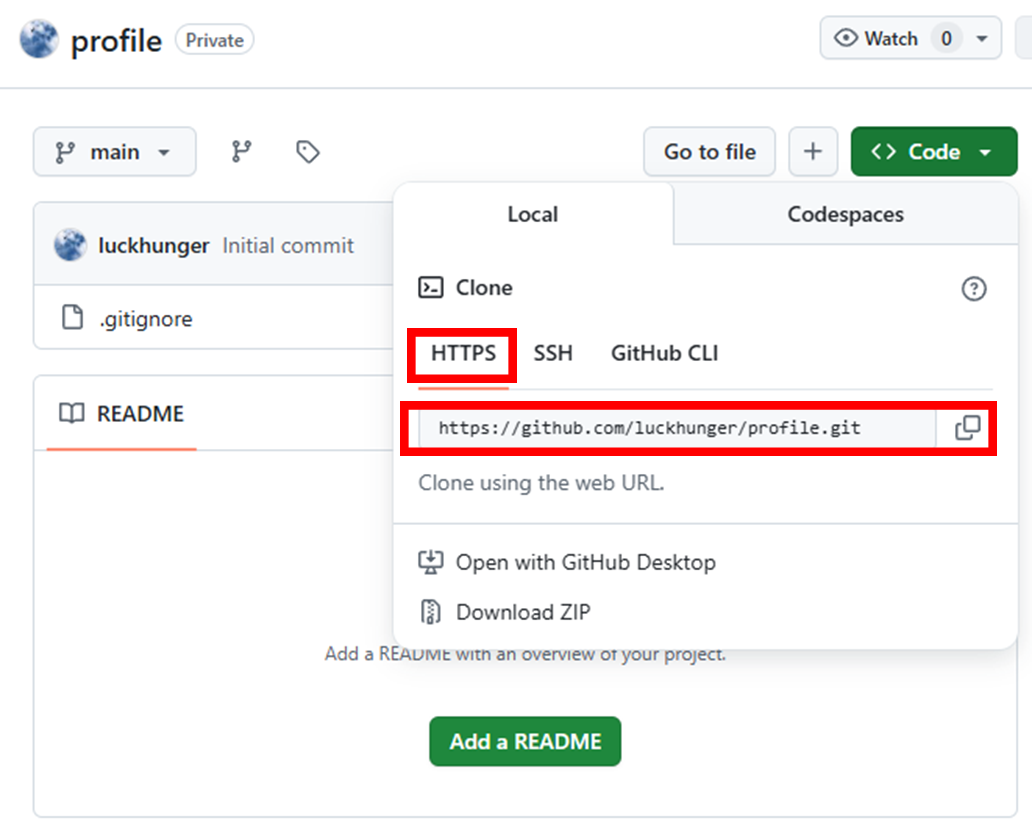Click Download ZIP
Image resolution: width=1032 pixels, height=835 pixels.
coord(523,613)
